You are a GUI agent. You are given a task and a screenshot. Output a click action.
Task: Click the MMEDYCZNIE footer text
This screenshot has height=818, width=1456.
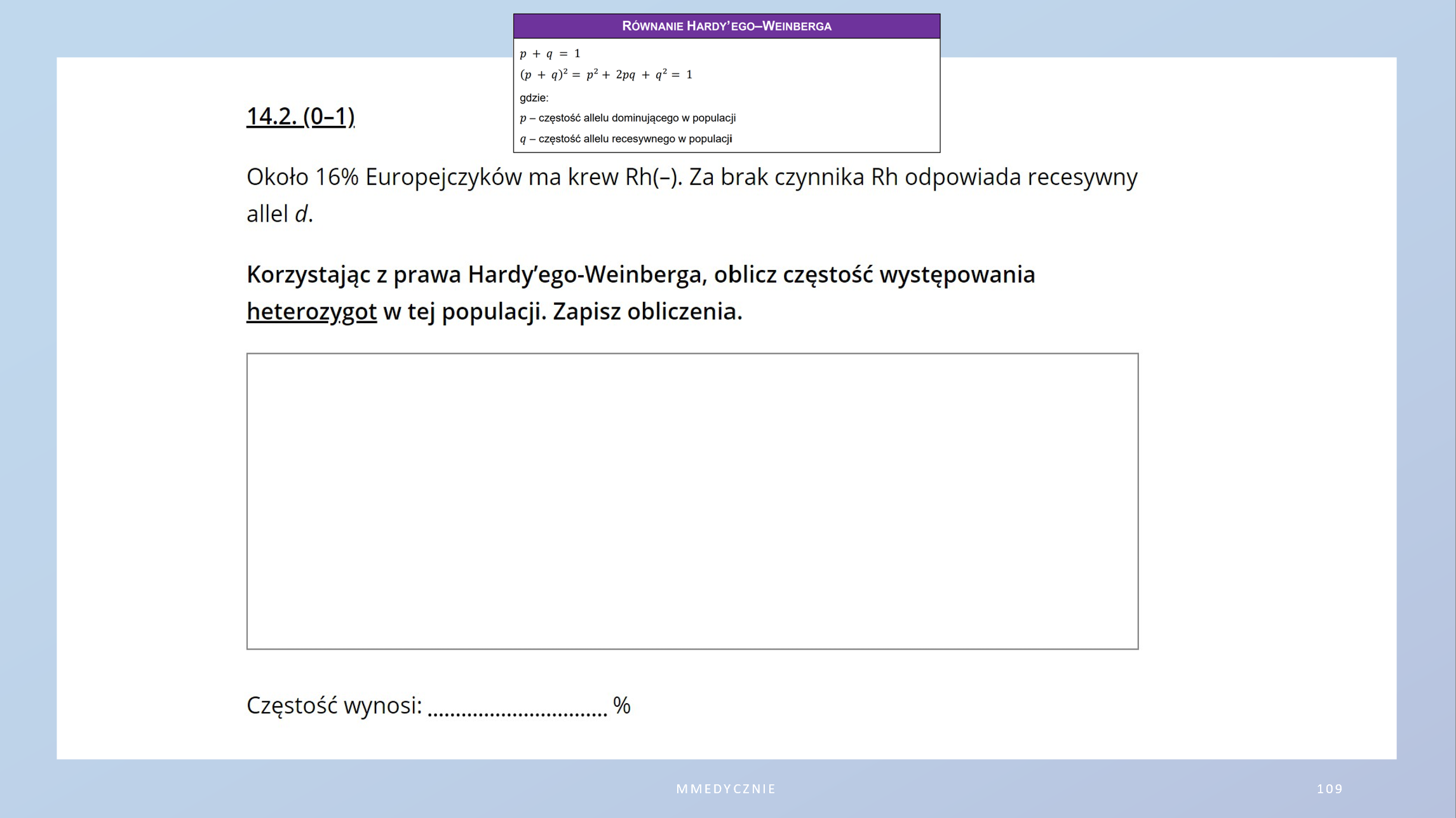point(726,789)
